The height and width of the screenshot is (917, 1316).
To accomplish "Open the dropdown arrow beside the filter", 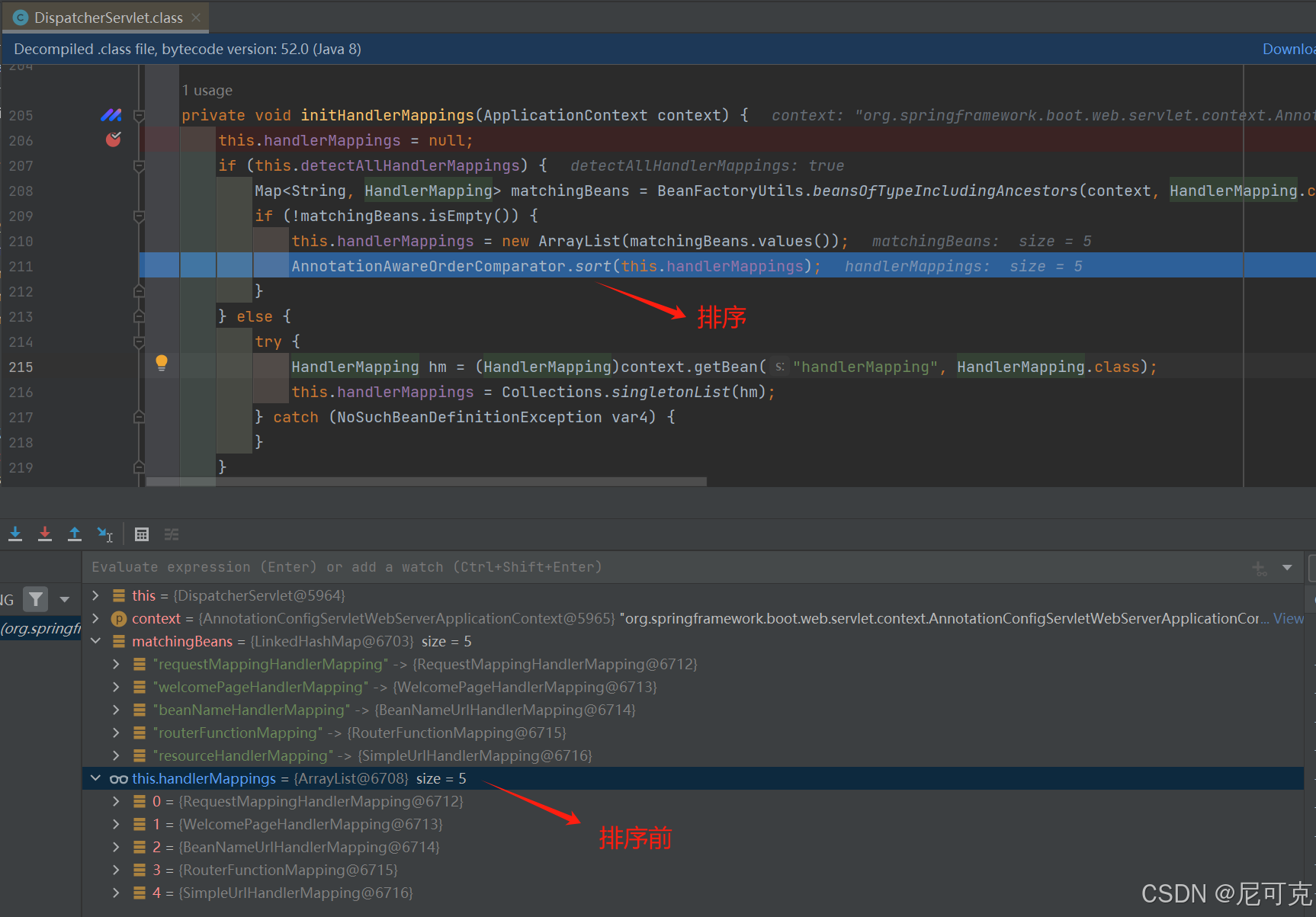I will pyautogui.click(x=65, y=600).
